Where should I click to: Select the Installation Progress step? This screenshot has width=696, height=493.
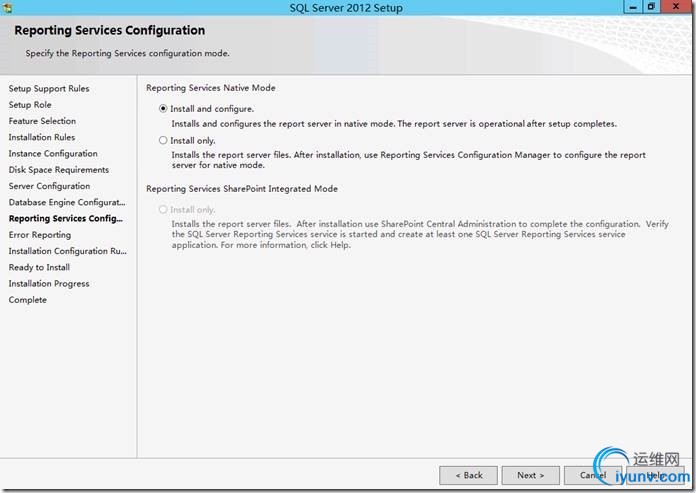click(x=49, y=284)
